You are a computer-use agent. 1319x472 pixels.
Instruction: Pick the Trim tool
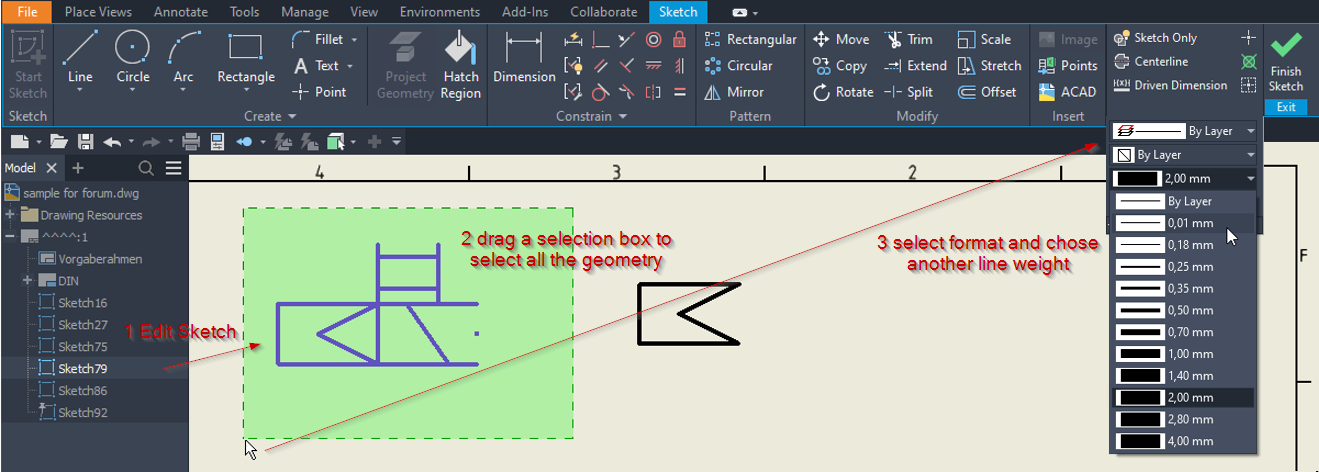pyautogui.click(x=908, y=39)
